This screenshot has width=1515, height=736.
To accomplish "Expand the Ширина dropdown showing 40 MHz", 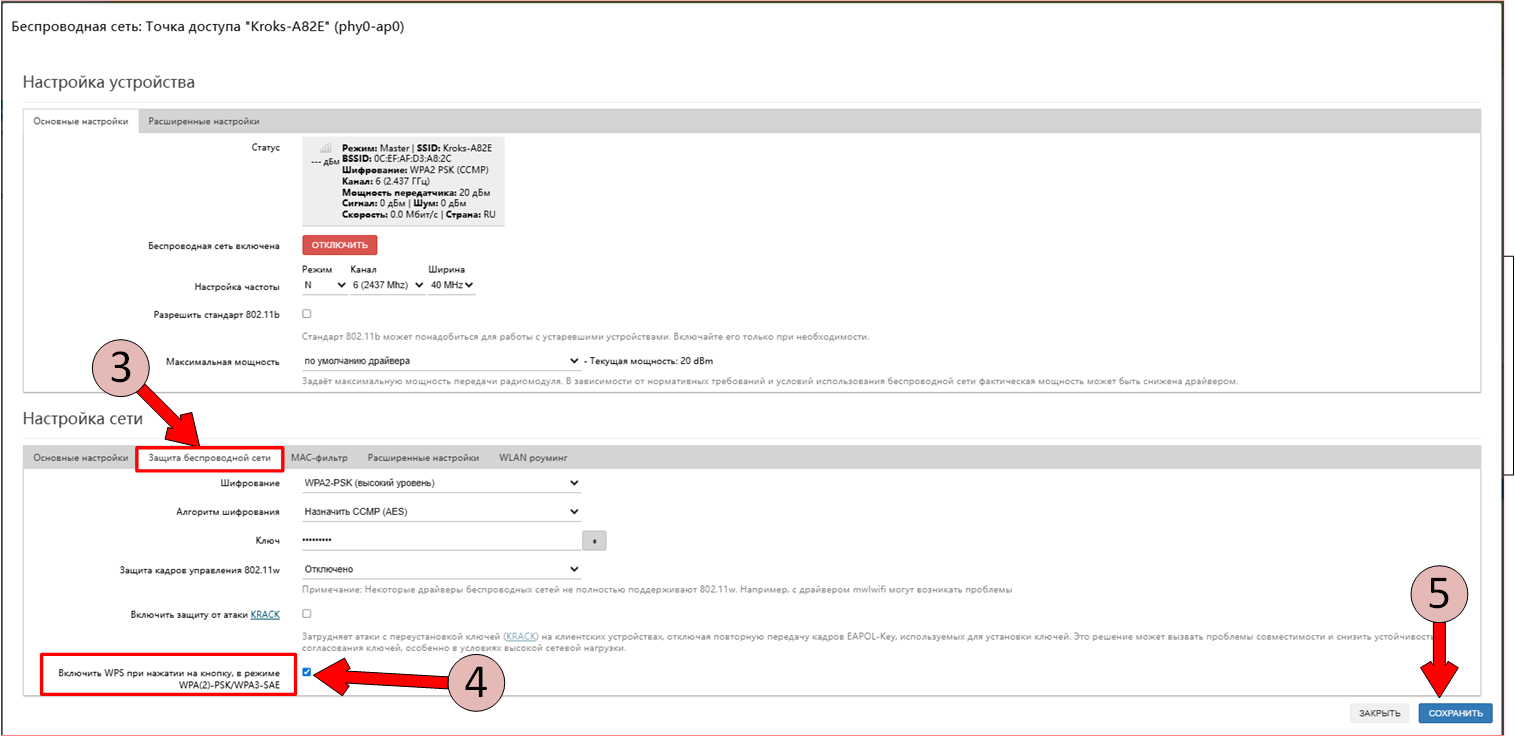I will click(x=451, y=286).
